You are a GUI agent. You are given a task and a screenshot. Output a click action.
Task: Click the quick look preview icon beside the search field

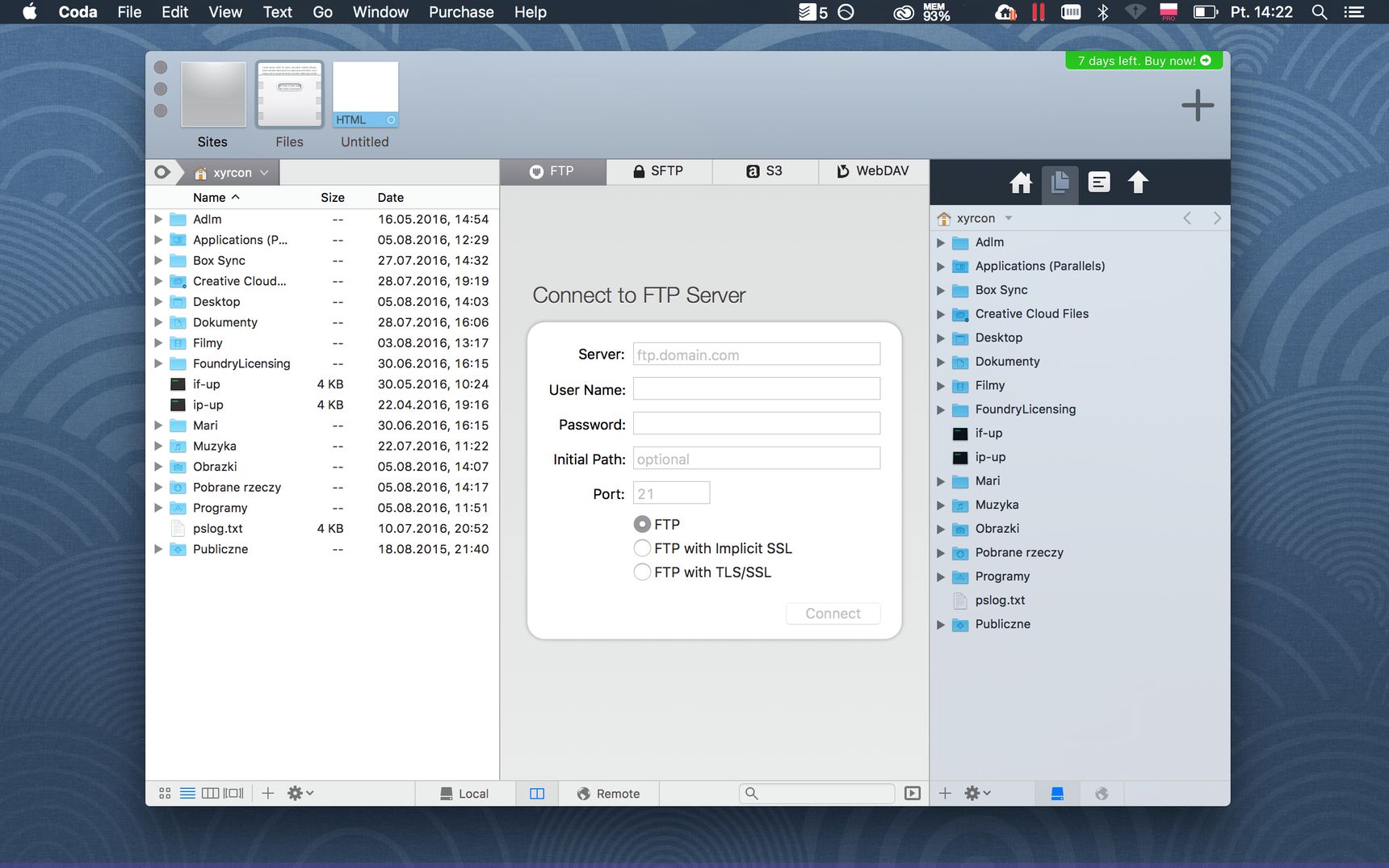[913, 794]
